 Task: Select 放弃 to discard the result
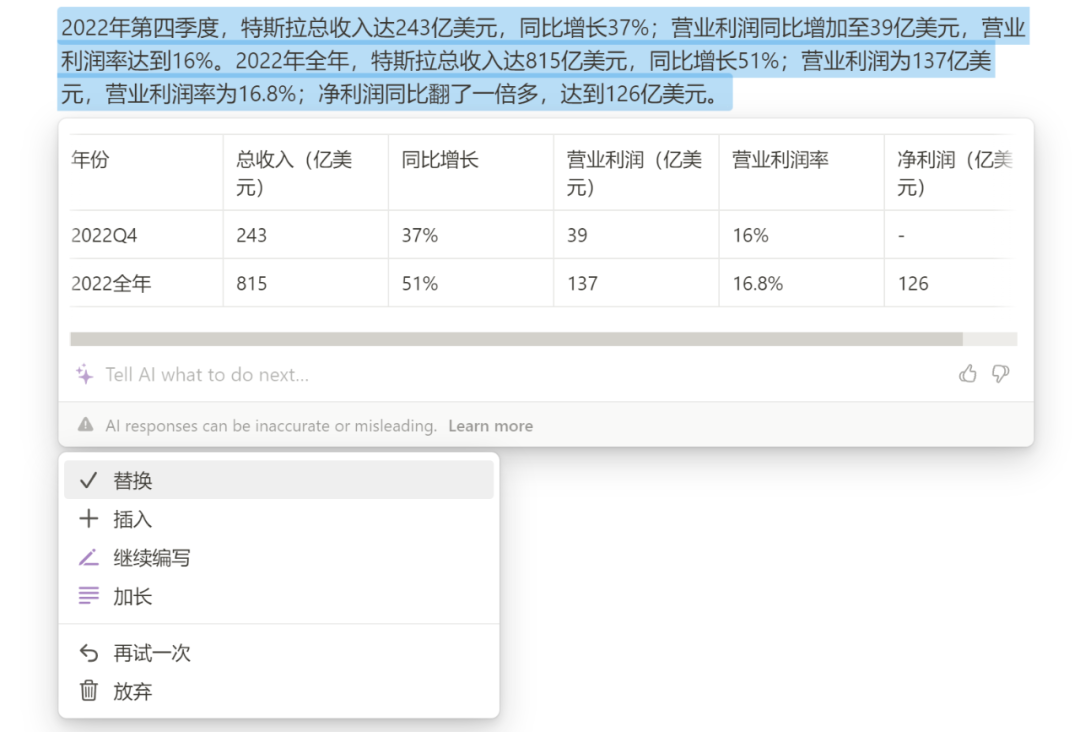coord(279,691)
